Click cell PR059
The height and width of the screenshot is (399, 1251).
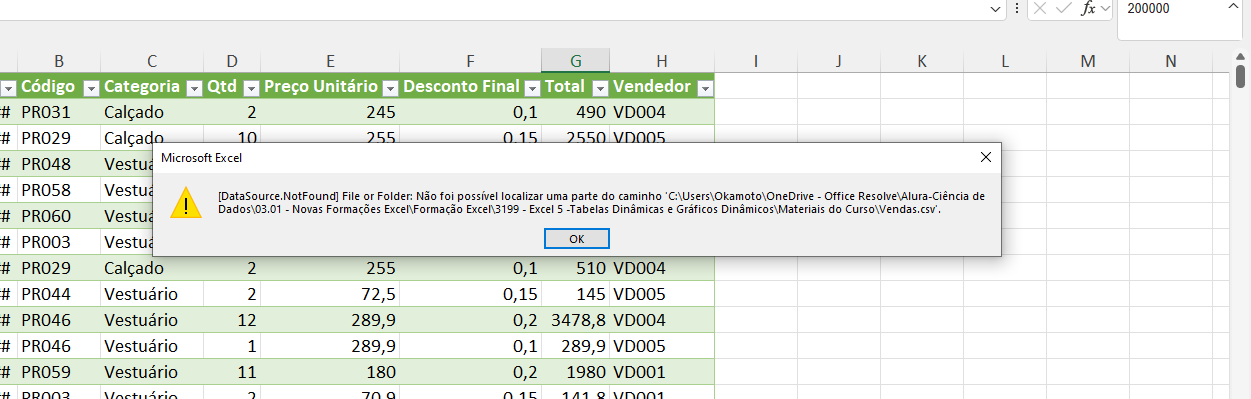(59, 373)
